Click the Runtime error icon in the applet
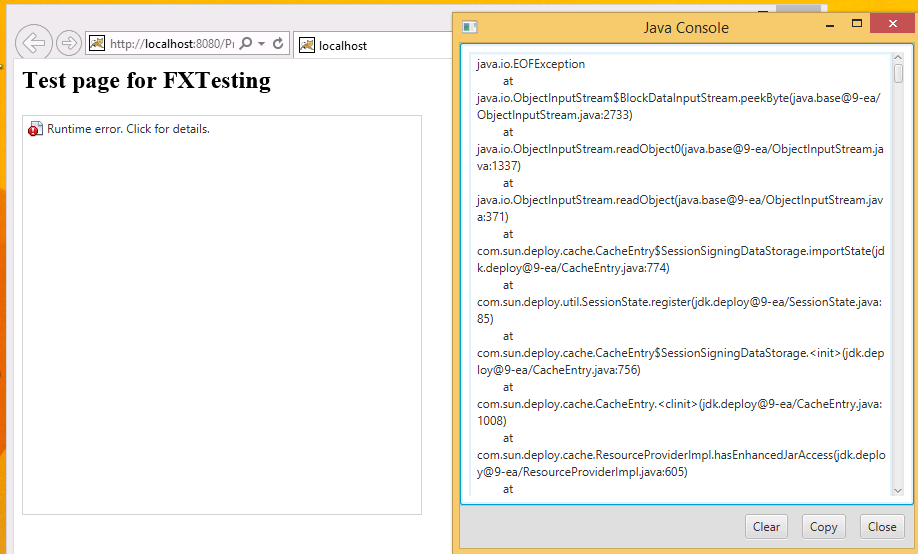Viewport: 918px width, 554px height. (x=35, y=129)
